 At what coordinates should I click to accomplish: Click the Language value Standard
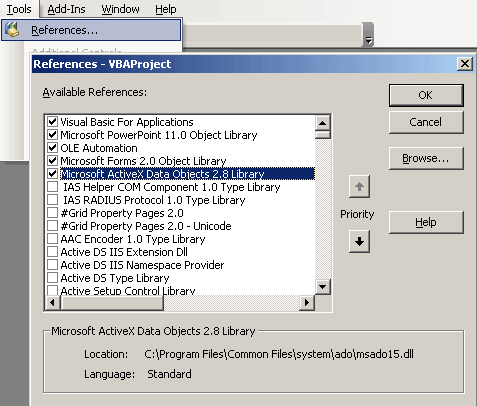[x=169, y=374]
